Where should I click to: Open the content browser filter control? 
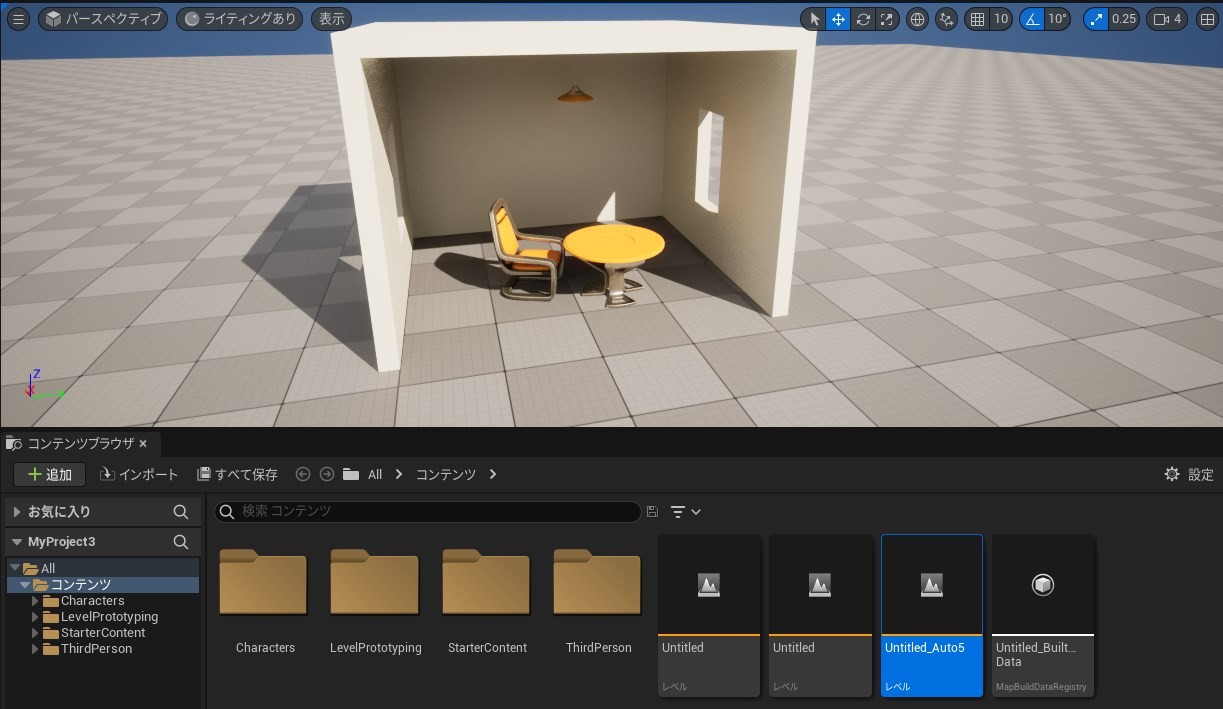point(678,511)
